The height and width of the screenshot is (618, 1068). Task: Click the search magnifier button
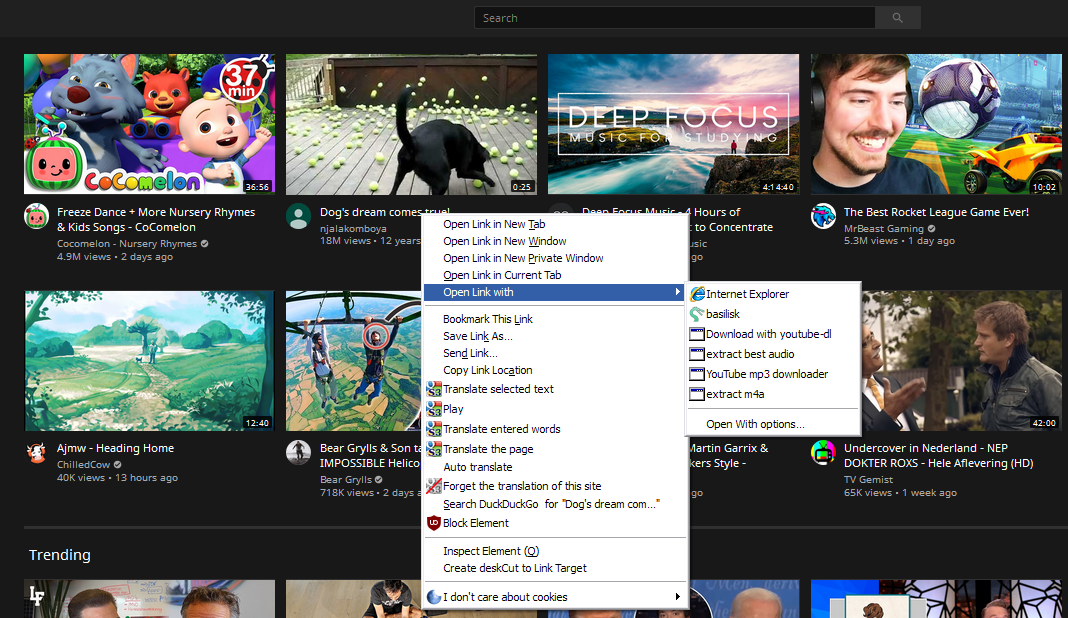898,18
